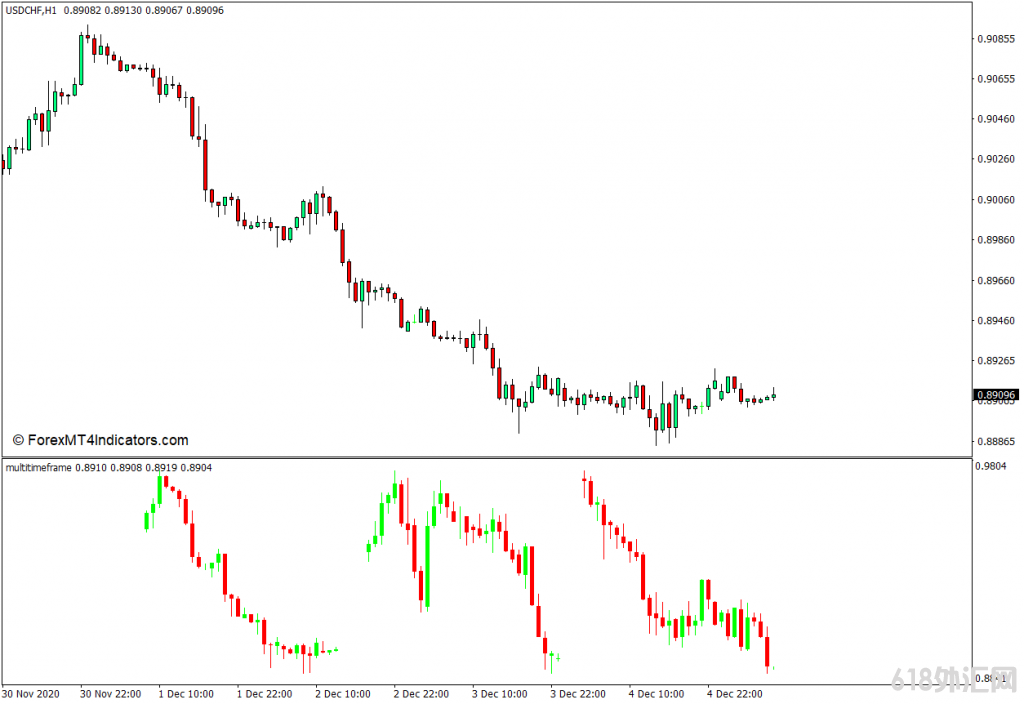The width and height of the screenshot is (1024, 704).
Task: Click the 618 watermark logo in the corner
Action: click(951, 682)
